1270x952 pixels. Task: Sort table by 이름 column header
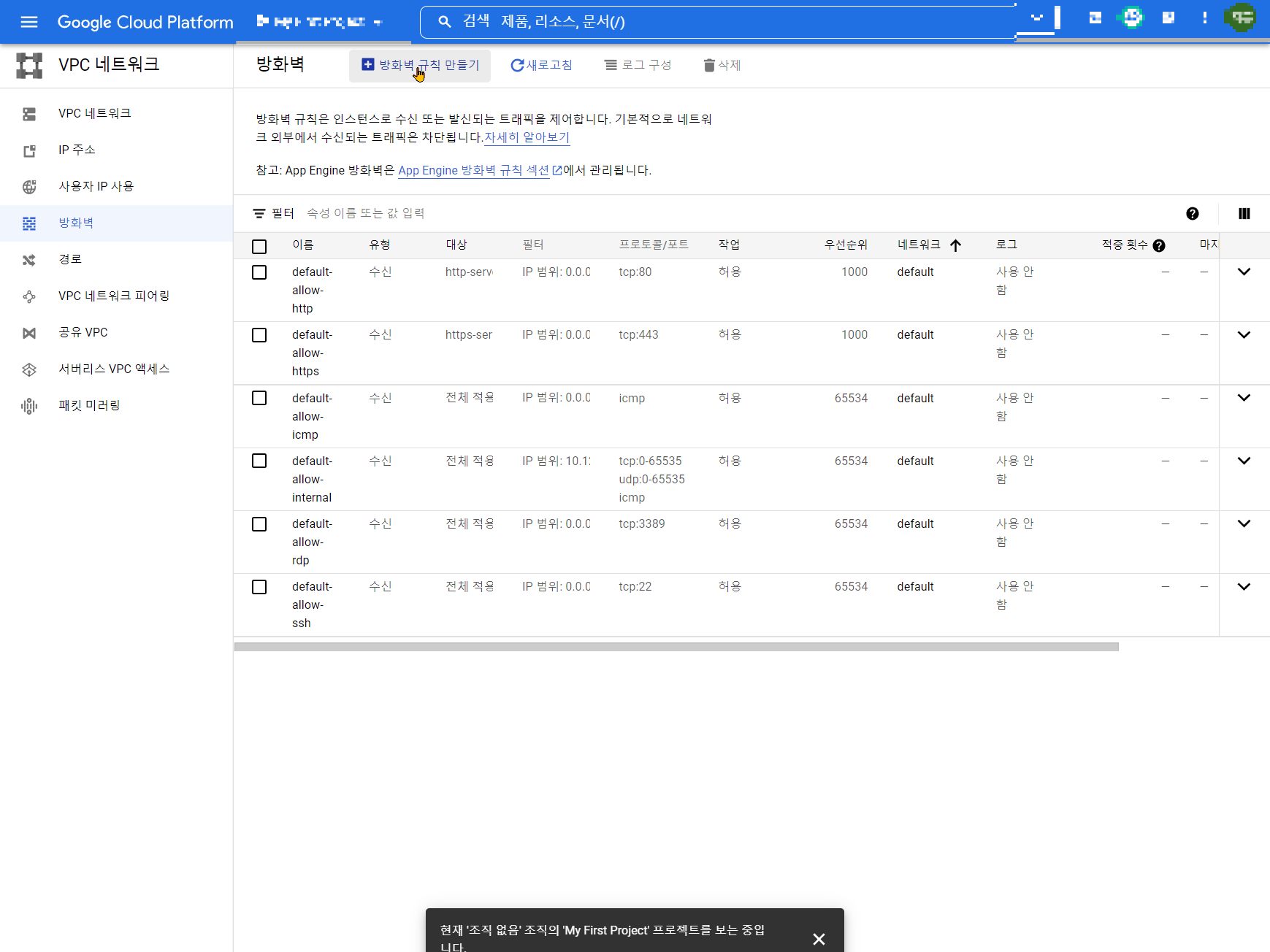(x=303, y=245)
